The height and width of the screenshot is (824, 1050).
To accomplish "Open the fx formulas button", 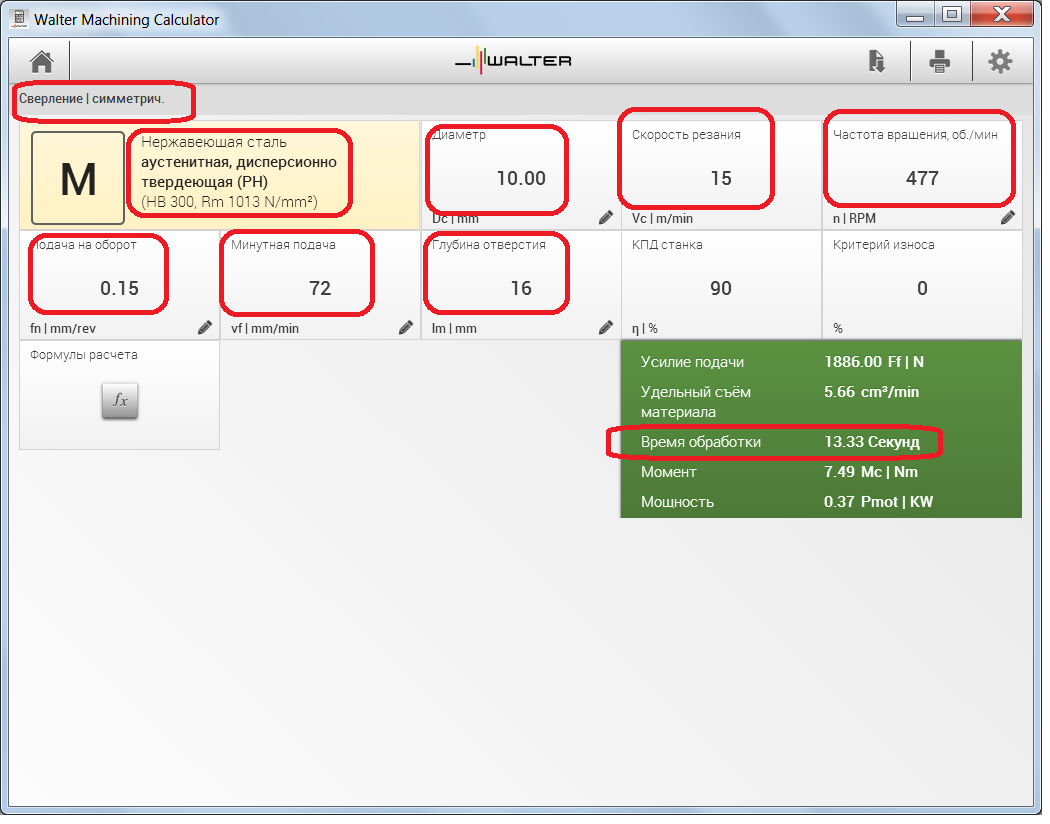I will click(x=120, y=400).
